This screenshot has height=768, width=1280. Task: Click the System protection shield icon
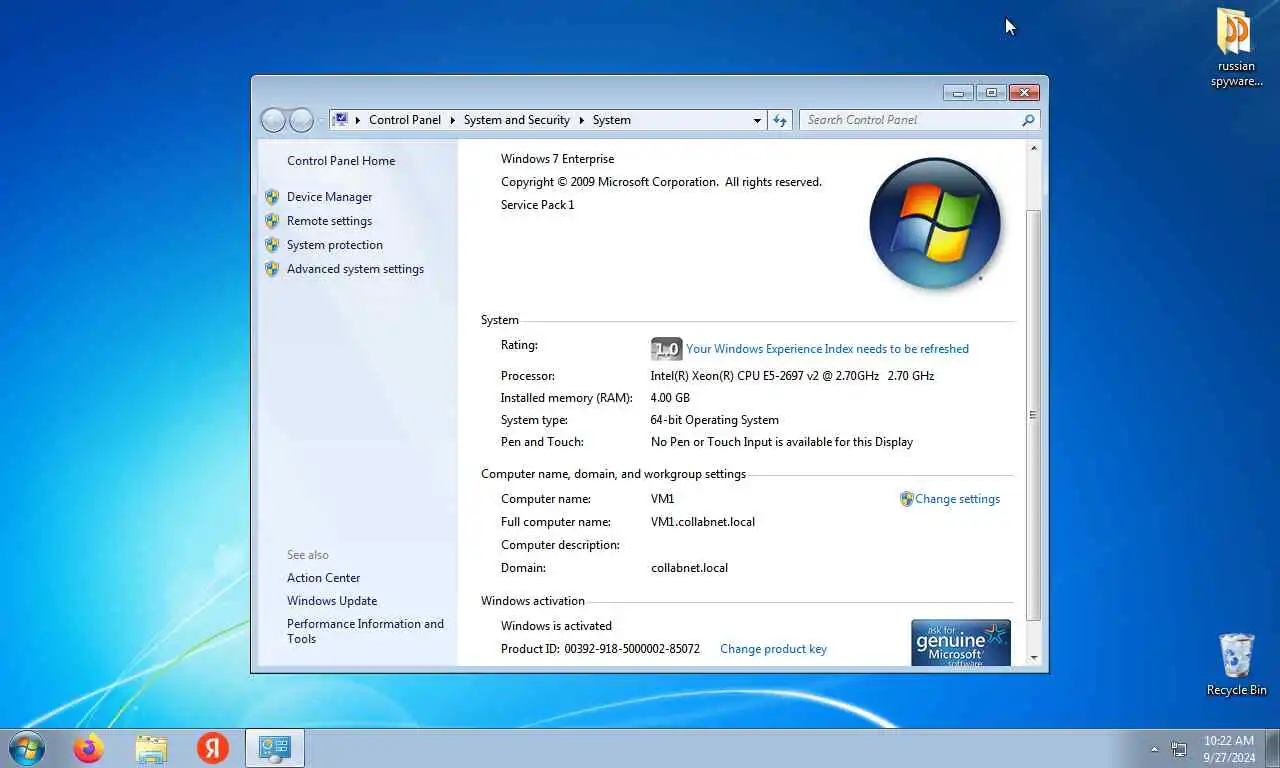tap(272, 245)
